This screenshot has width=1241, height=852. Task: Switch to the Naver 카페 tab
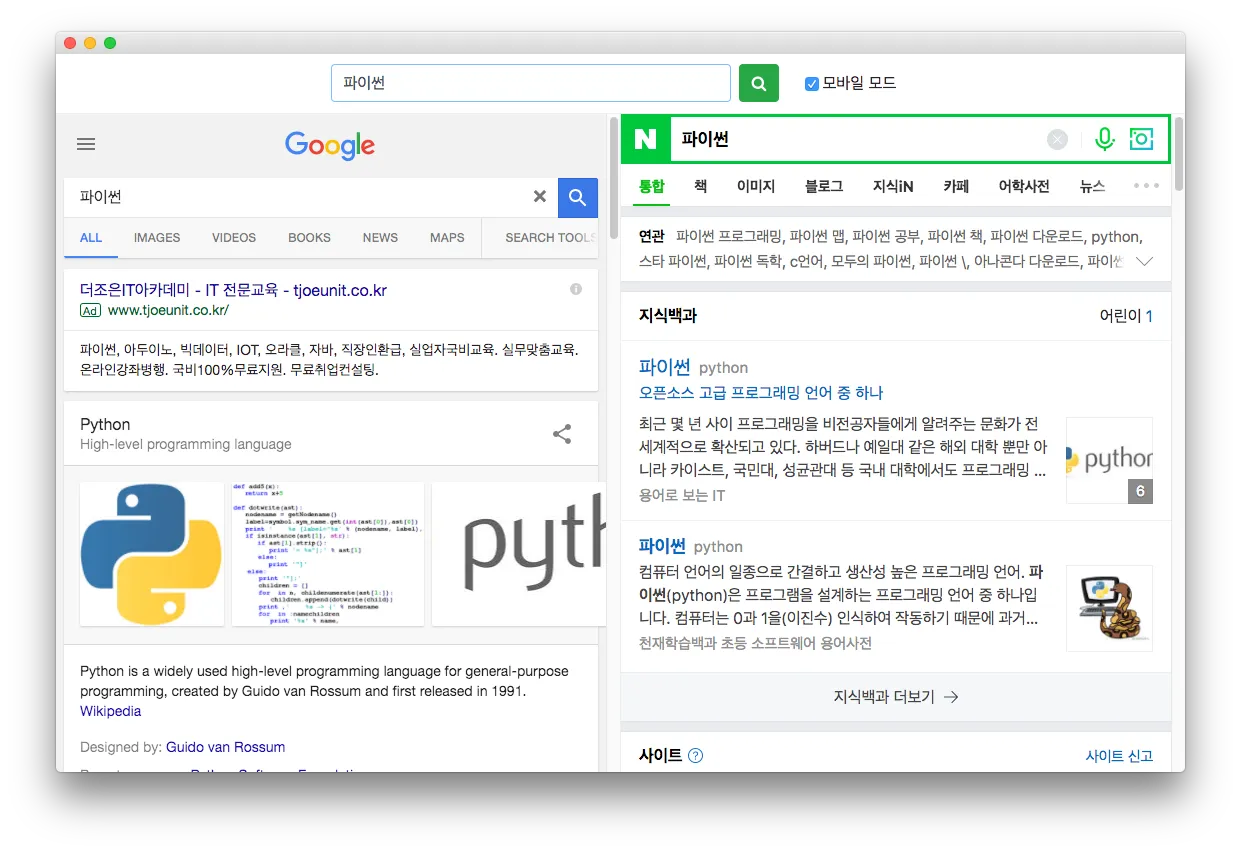tap(956, 186)
